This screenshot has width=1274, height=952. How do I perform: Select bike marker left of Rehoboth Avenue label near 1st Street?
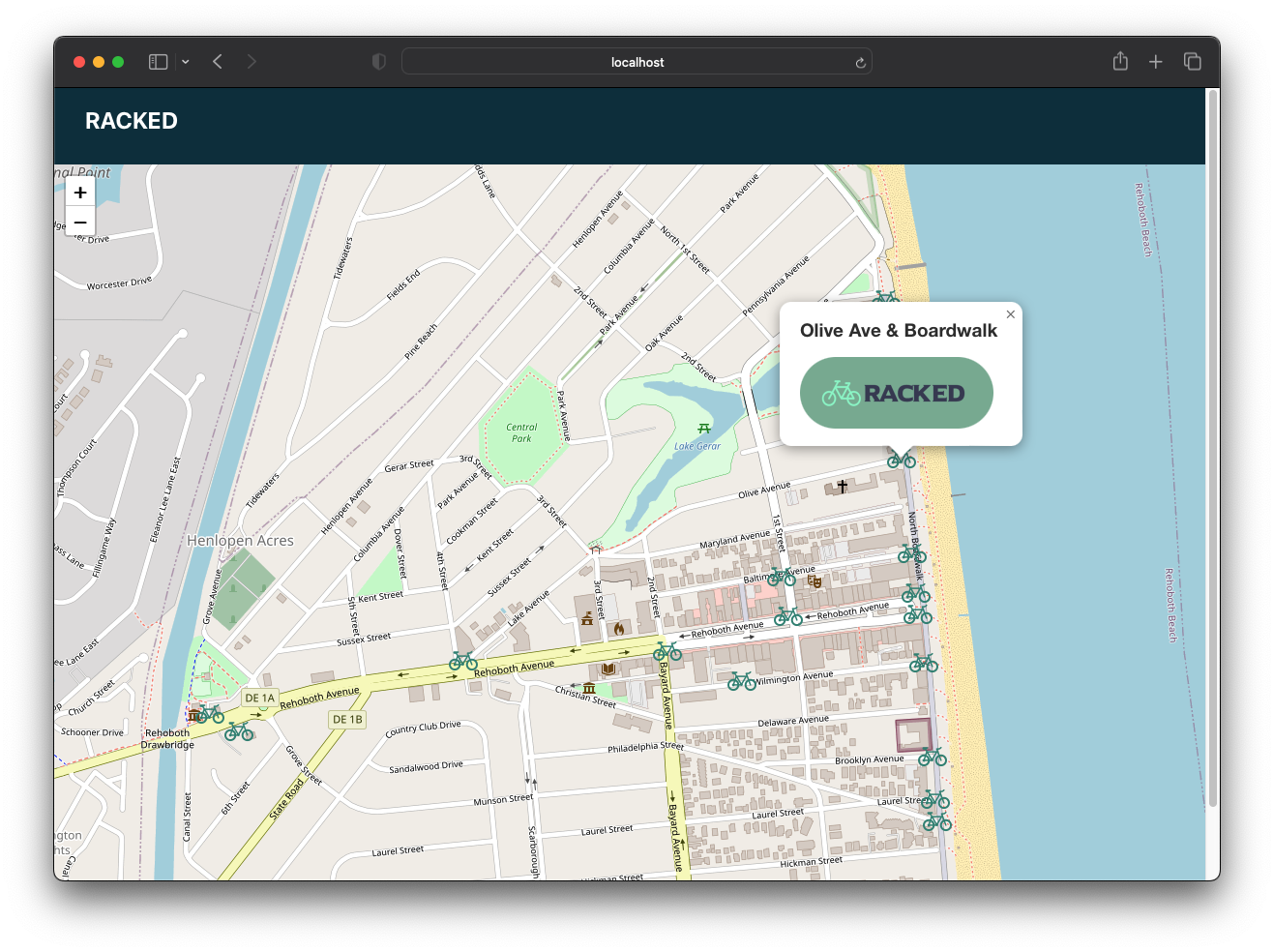point(788,616)
